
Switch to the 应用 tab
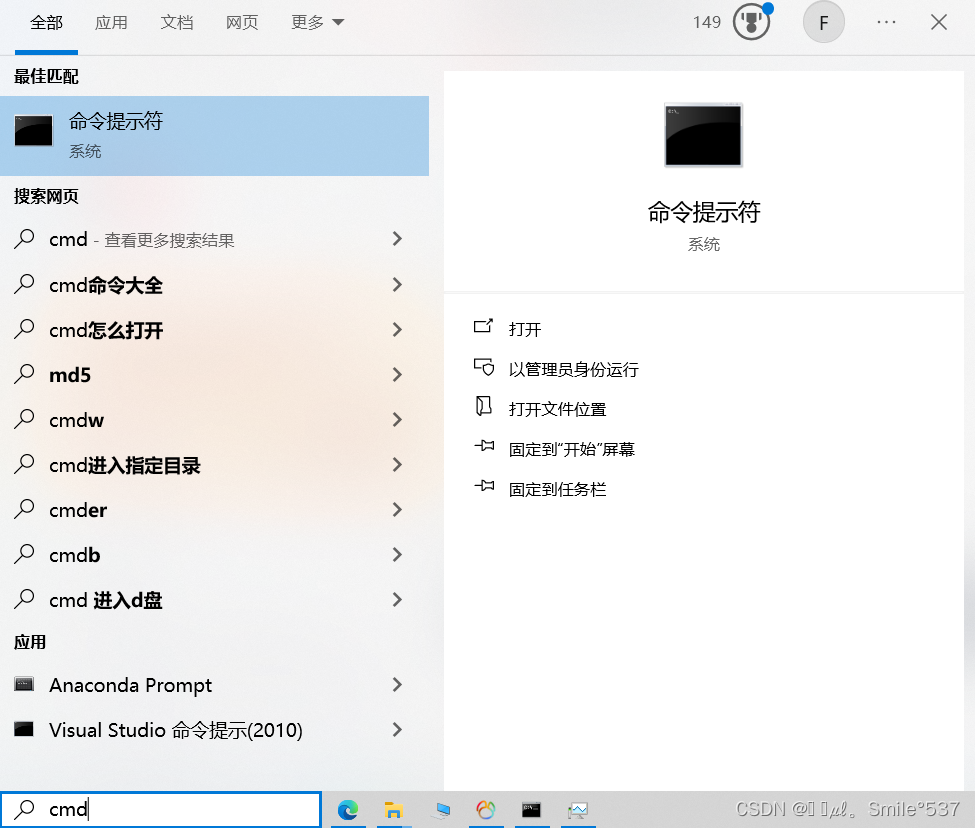tap(111, 23)
